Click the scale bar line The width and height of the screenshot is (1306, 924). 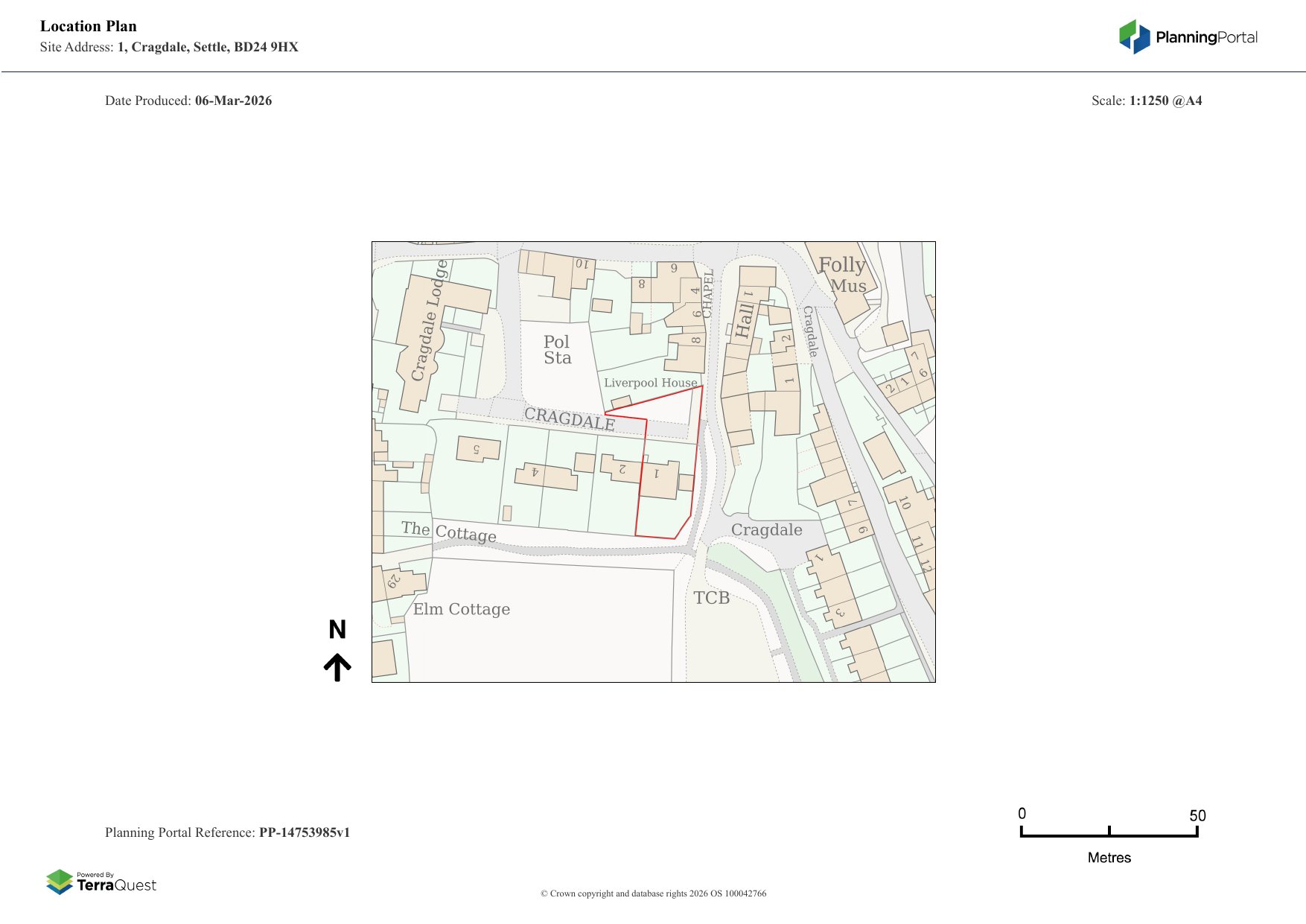[1109, 835]
